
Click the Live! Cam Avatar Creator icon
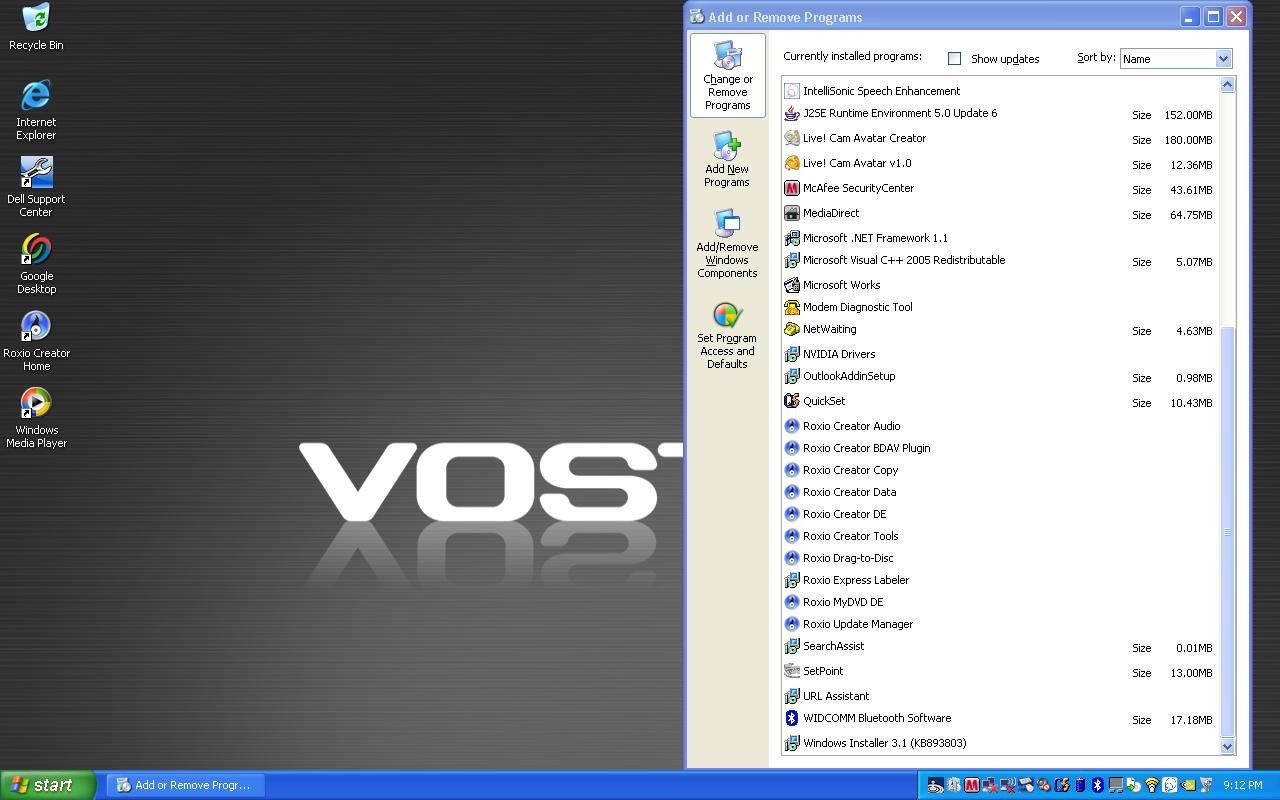pyautogui.click(x=792, y=139)
